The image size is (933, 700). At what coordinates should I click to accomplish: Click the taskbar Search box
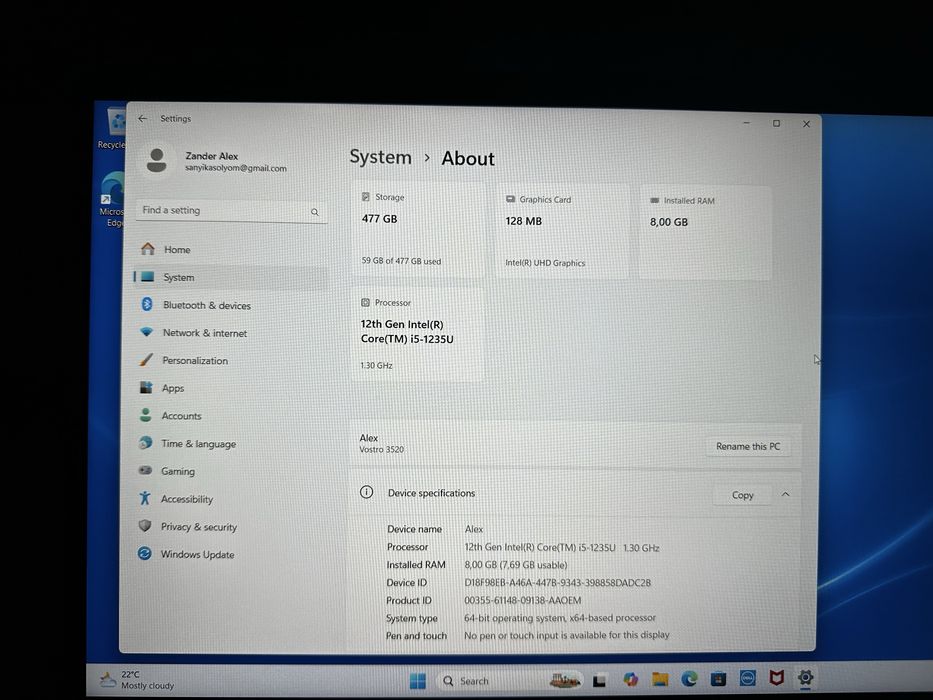pyautogui.click(x=509, y=680)
